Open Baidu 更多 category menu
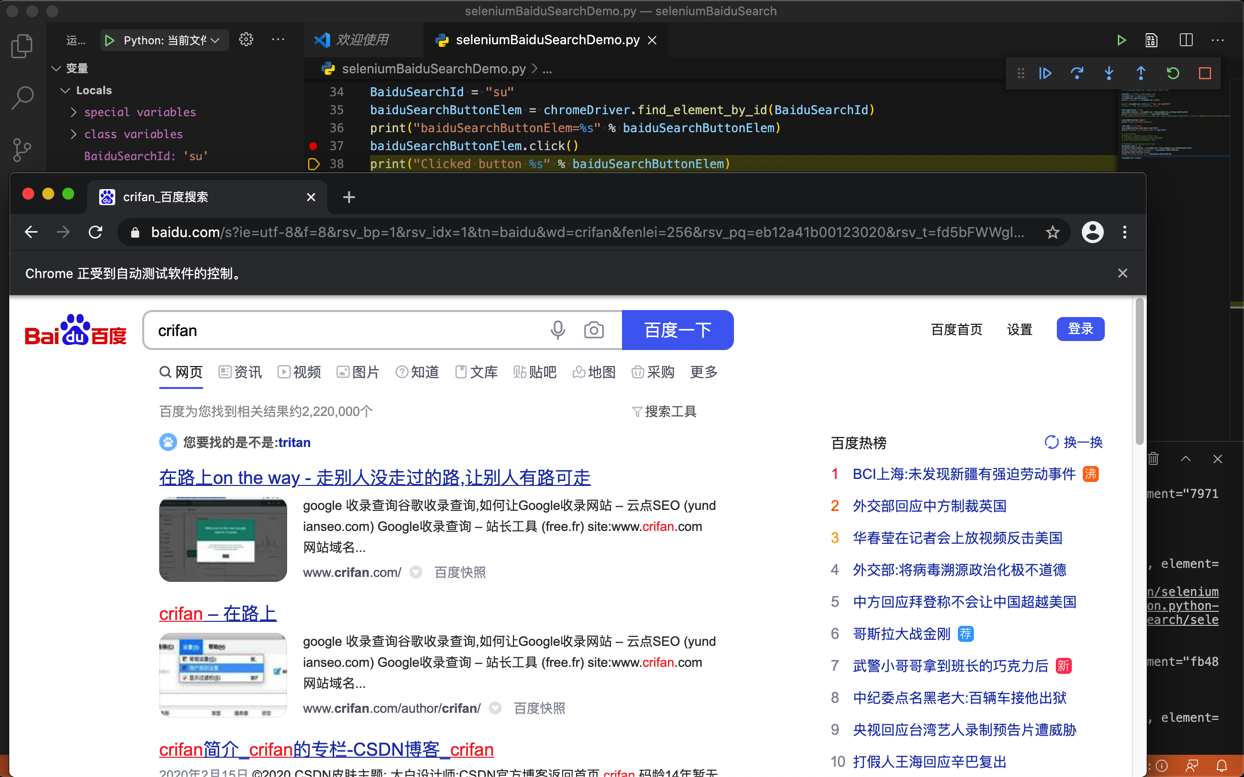This screenshot has height=777, width=1244. 704,372
